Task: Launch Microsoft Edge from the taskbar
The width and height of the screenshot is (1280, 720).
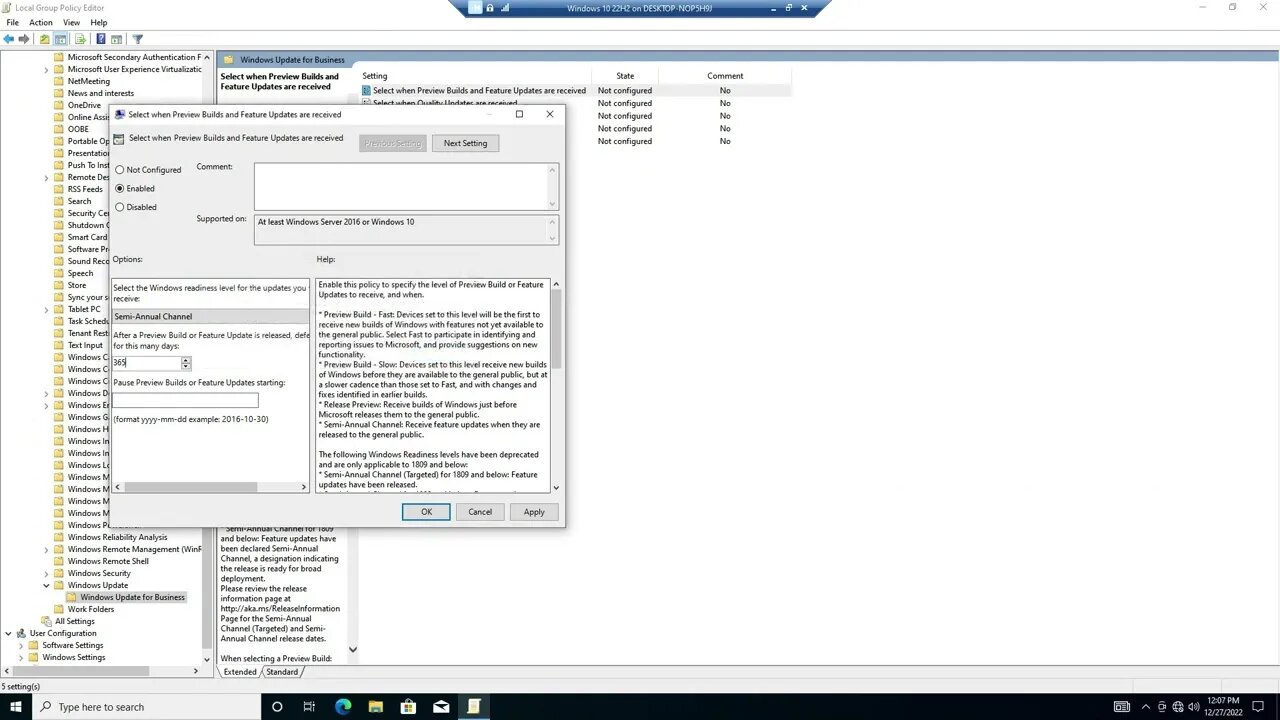Action: (343, 706)
